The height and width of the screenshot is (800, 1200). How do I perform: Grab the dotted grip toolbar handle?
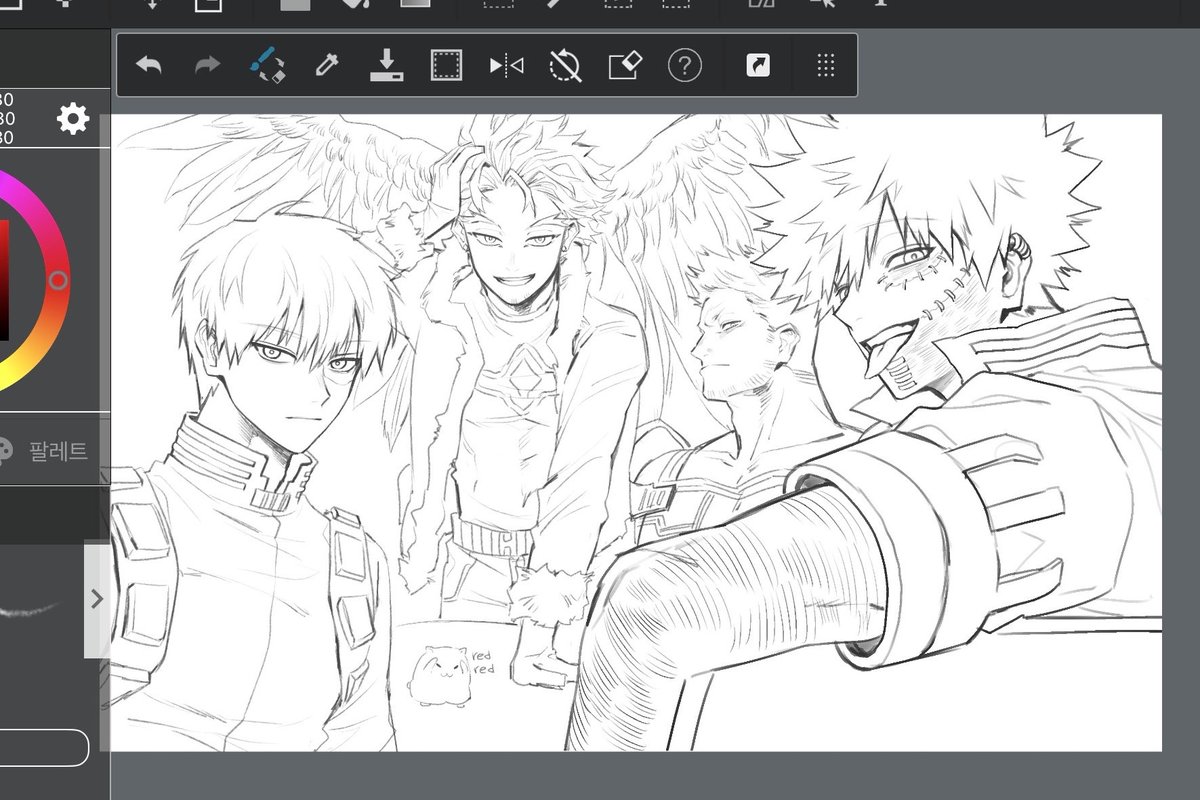(x=825, y=66)
